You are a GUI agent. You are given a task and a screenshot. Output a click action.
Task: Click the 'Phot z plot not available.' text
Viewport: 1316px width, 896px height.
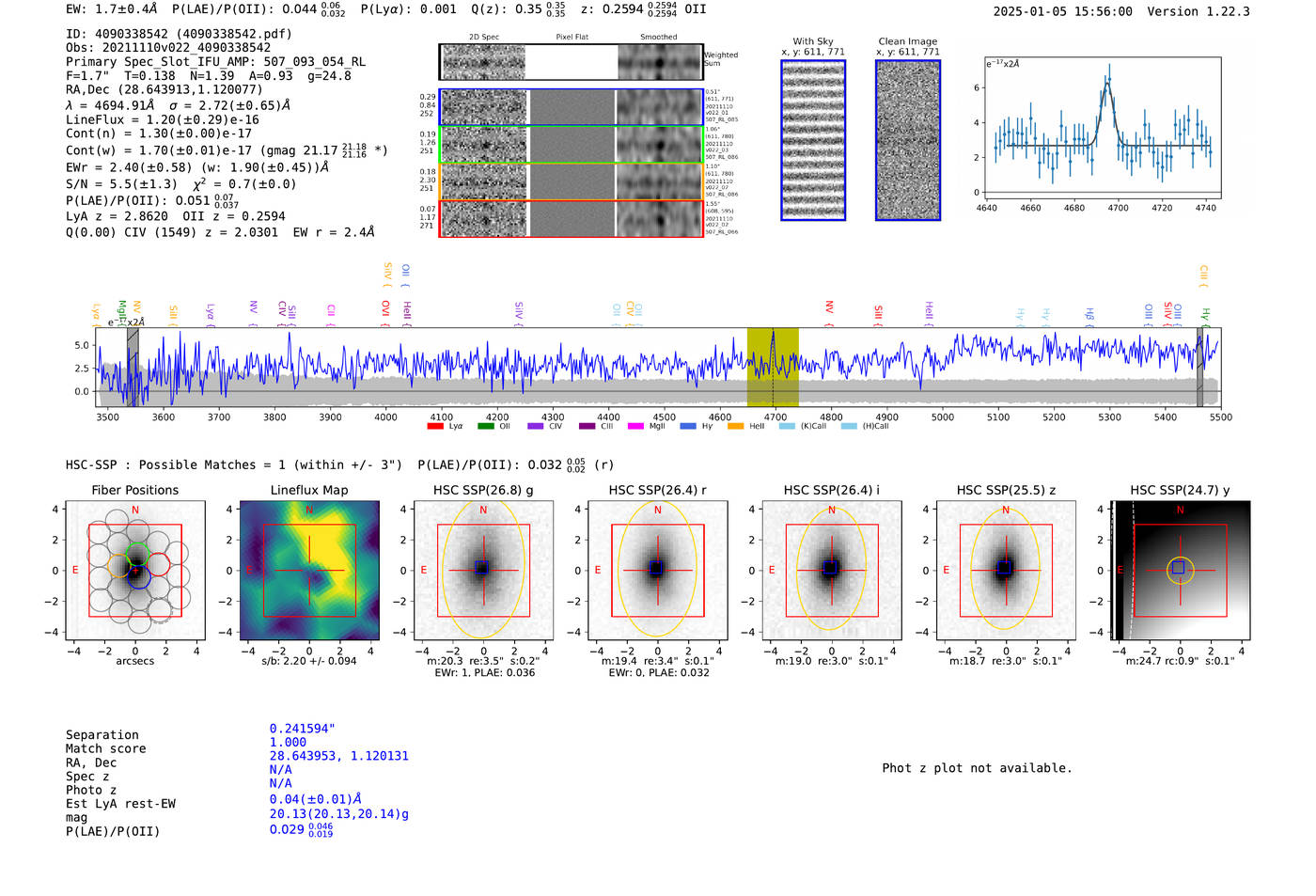pos(977,768)
